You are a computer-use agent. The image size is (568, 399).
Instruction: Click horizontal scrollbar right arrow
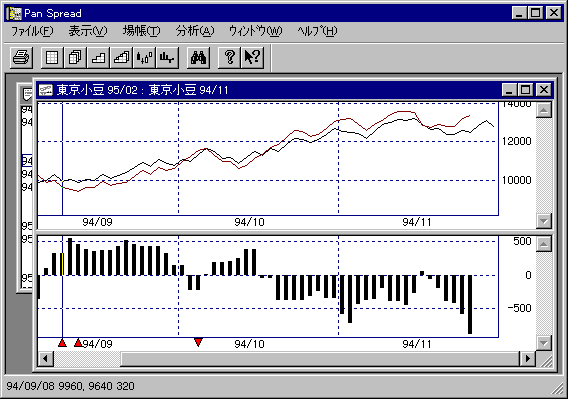click(527, 359)
